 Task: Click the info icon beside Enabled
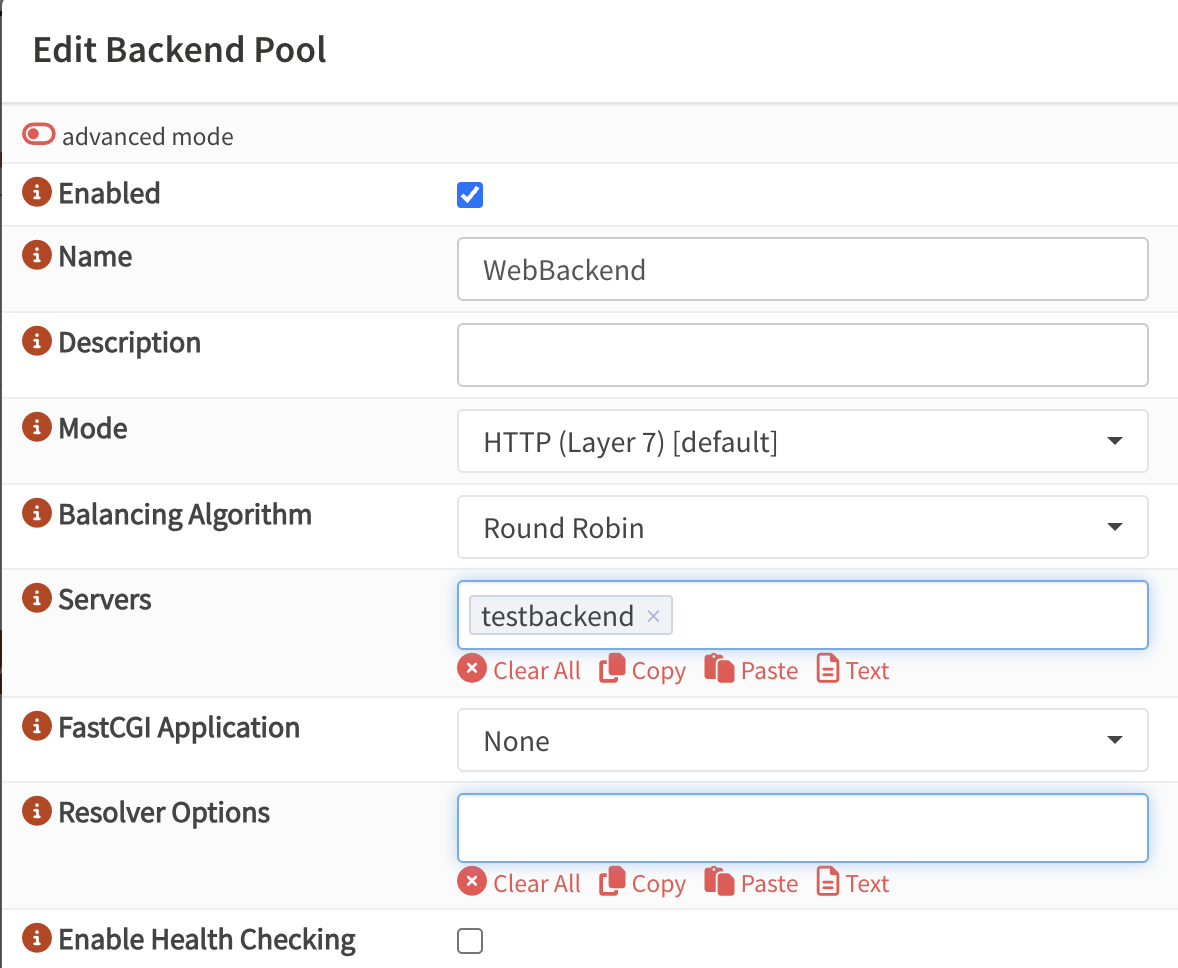[x=37, y=193]
